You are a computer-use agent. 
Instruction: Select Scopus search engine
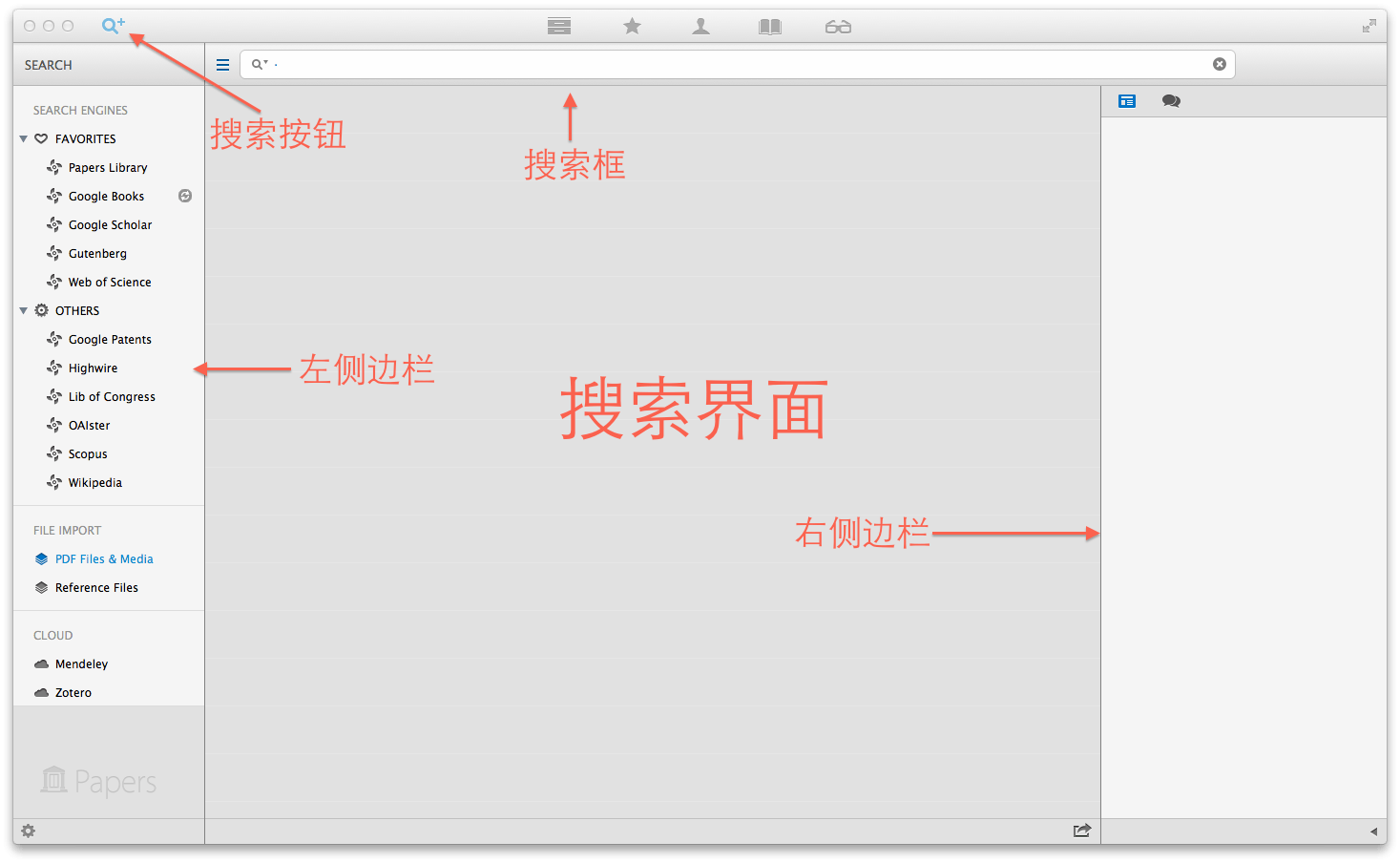tap(88, 454)
